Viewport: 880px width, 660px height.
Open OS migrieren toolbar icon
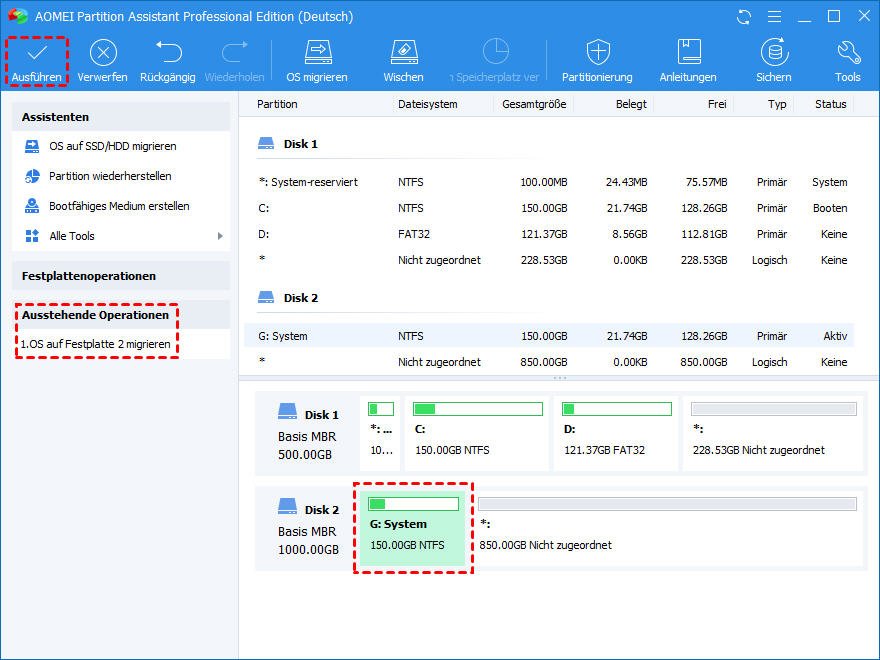point(318,52)
